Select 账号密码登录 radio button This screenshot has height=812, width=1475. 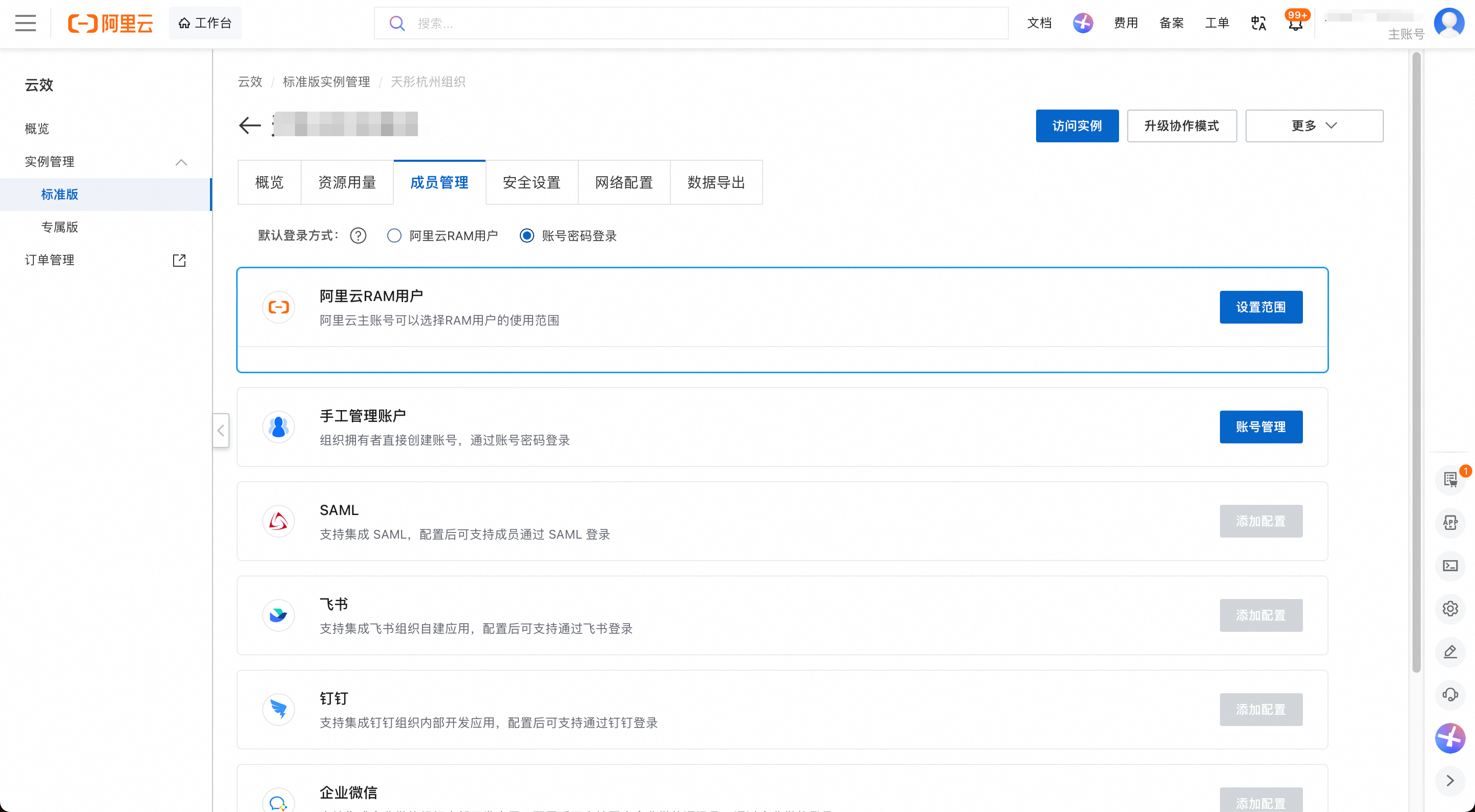pyautogui.click(x=527, y=236)
